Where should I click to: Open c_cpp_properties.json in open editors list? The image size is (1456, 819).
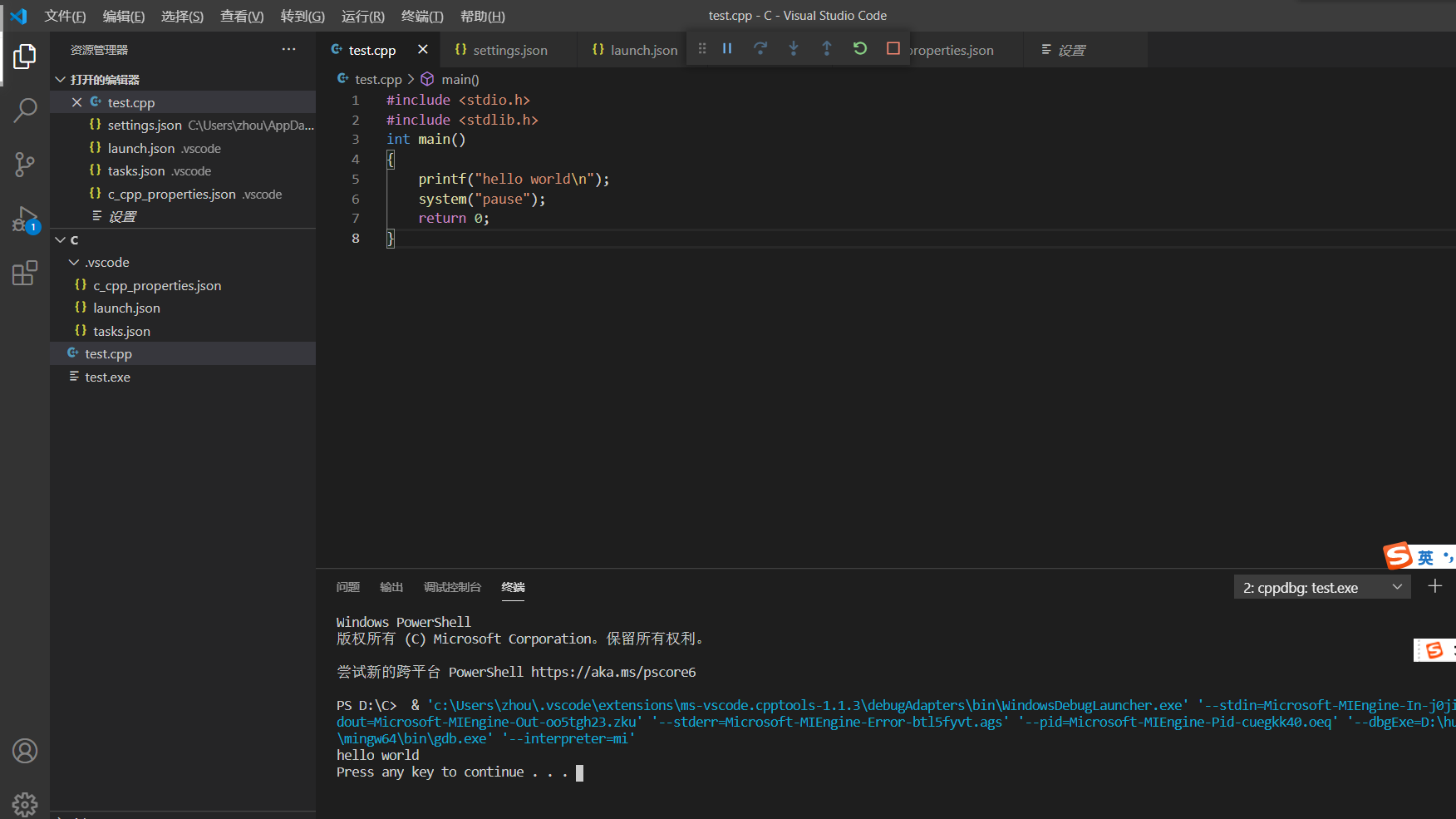click(x=183, y=194)
